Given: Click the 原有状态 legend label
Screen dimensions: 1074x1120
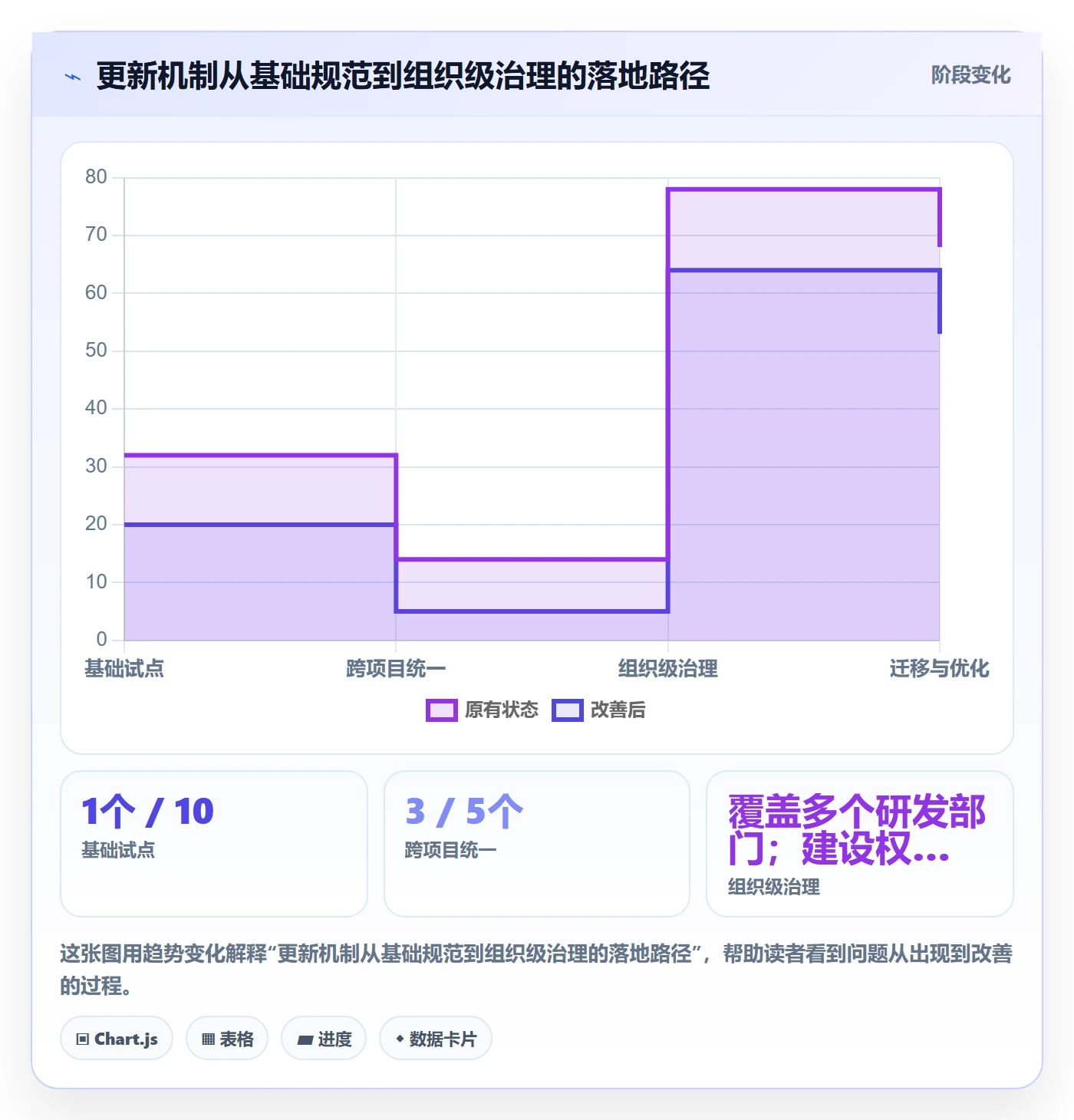Looking at the screenshot, I should click(x=502, y=710).
